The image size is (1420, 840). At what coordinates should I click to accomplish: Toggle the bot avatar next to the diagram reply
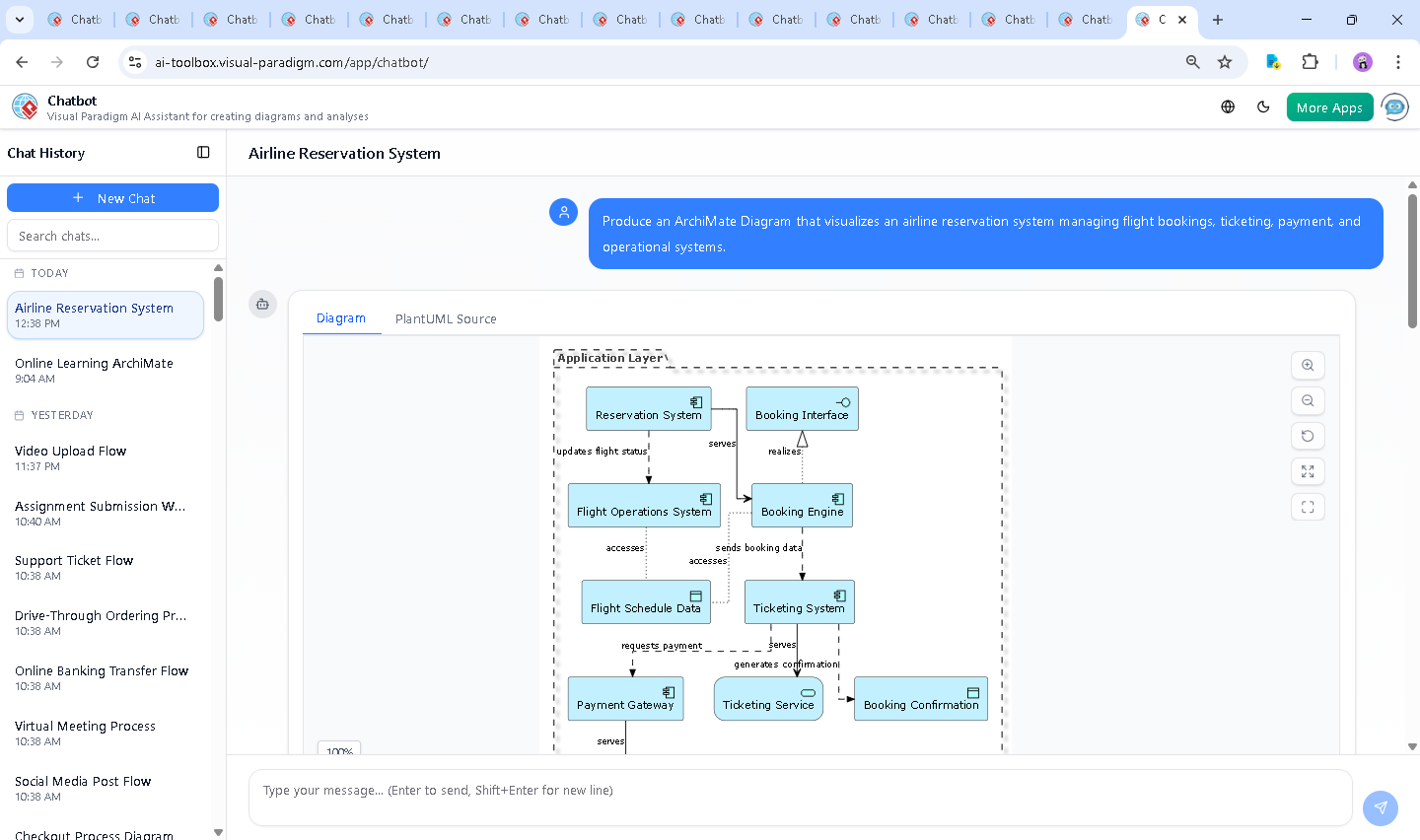click(x=262, y=305)
